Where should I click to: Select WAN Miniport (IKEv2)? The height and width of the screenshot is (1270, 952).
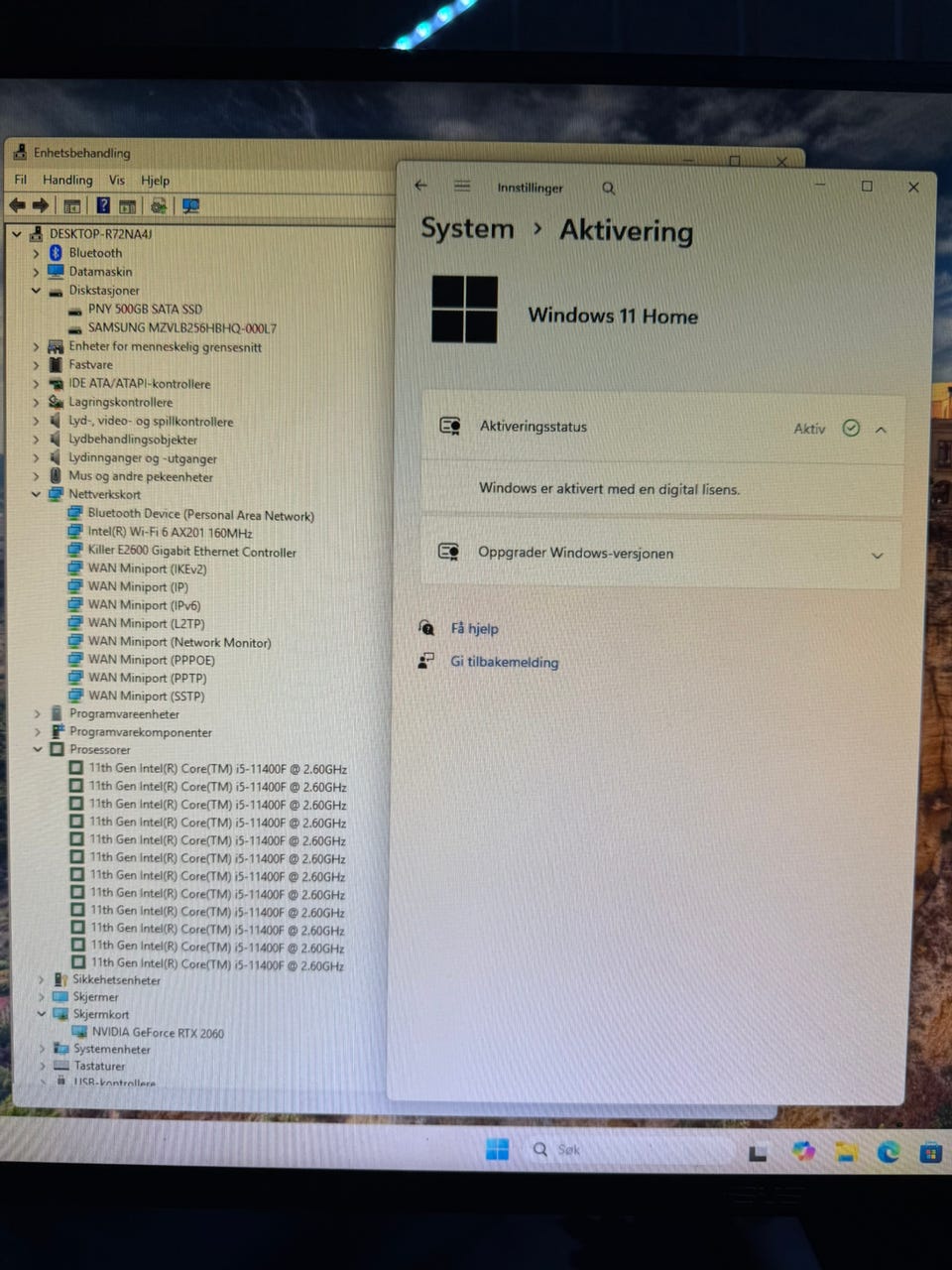(147, 569)
